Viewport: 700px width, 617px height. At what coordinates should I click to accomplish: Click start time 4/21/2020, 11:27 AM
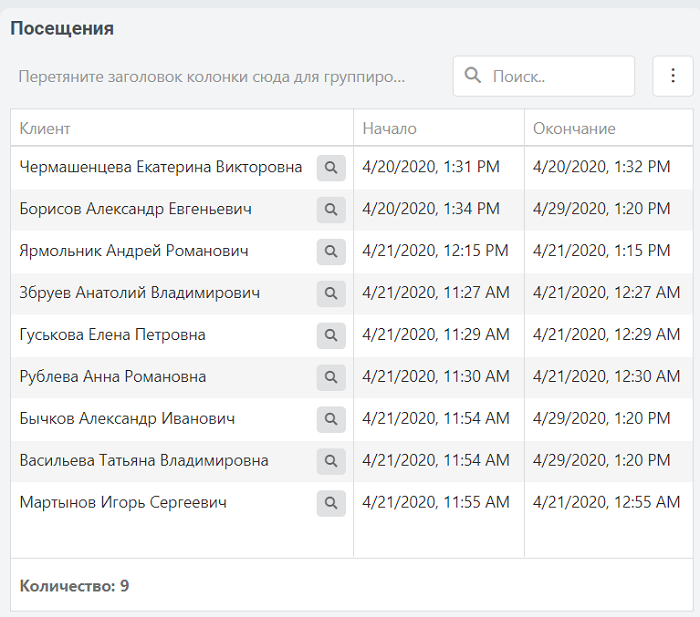point(436,293)
